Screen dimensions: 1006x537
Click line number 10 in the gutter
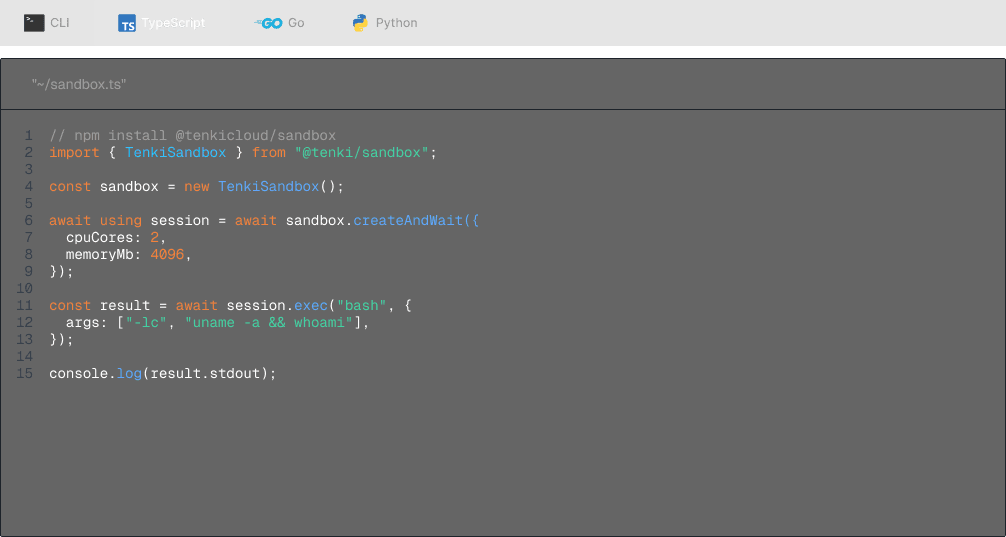click(x=25, y=288)
